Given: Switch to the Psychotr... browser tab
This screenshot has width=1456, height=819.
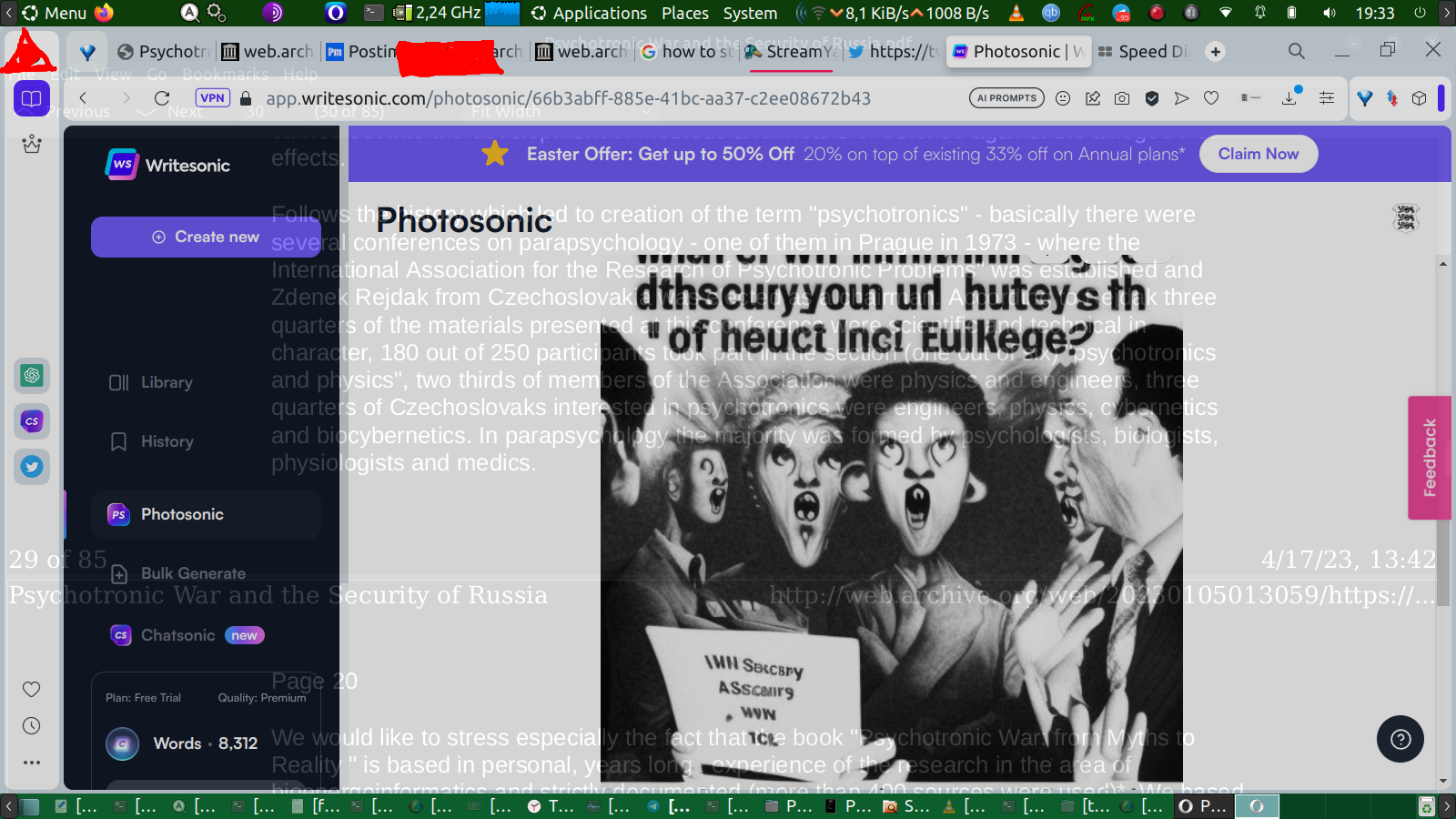Looking at the screenshot, I should pyautogui.click(x=164, y=52).
